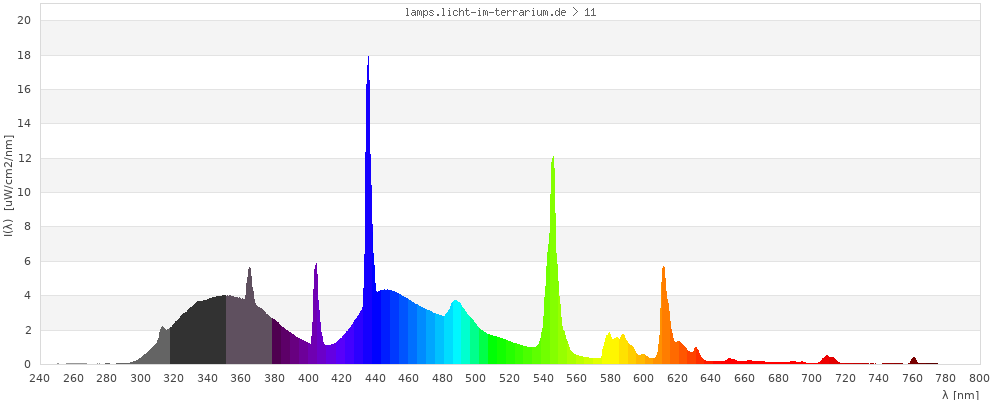
Task: Click x-axis tick label 780
Action: pyautogui.click(x=946, y=378)
